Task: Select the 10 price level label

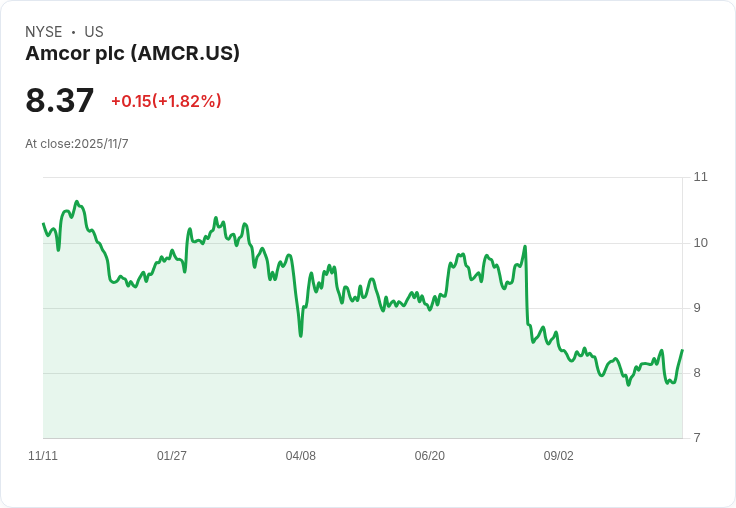Action: tap(700, 243)
